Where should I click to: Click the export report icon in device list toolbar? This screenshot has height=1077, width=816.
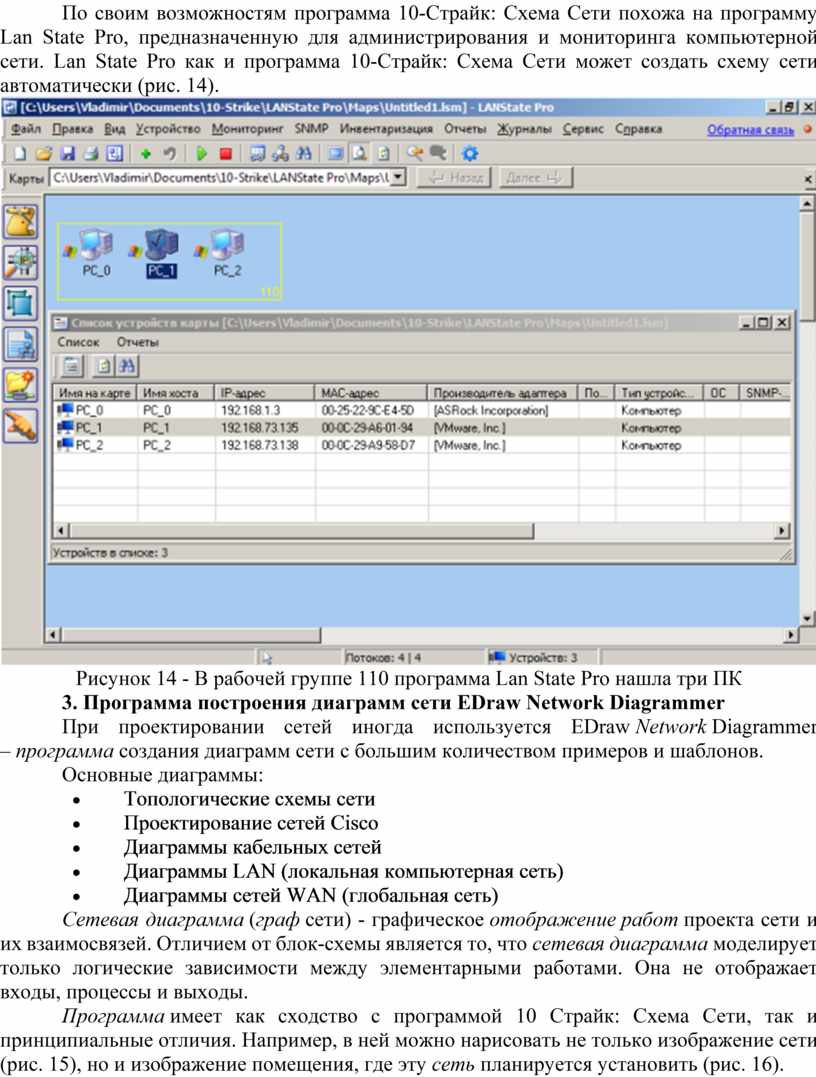(104, 366)
